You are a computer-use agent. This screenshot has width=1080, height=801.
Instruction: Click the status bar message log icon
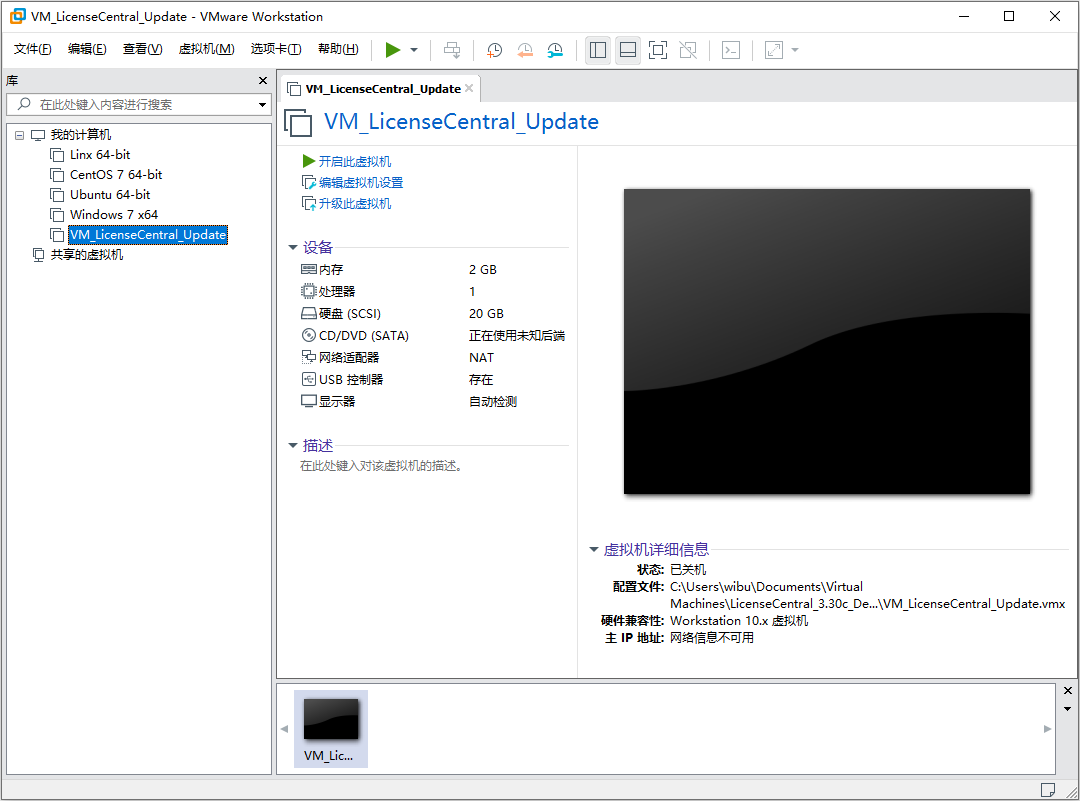click(x=1048, y=790)
